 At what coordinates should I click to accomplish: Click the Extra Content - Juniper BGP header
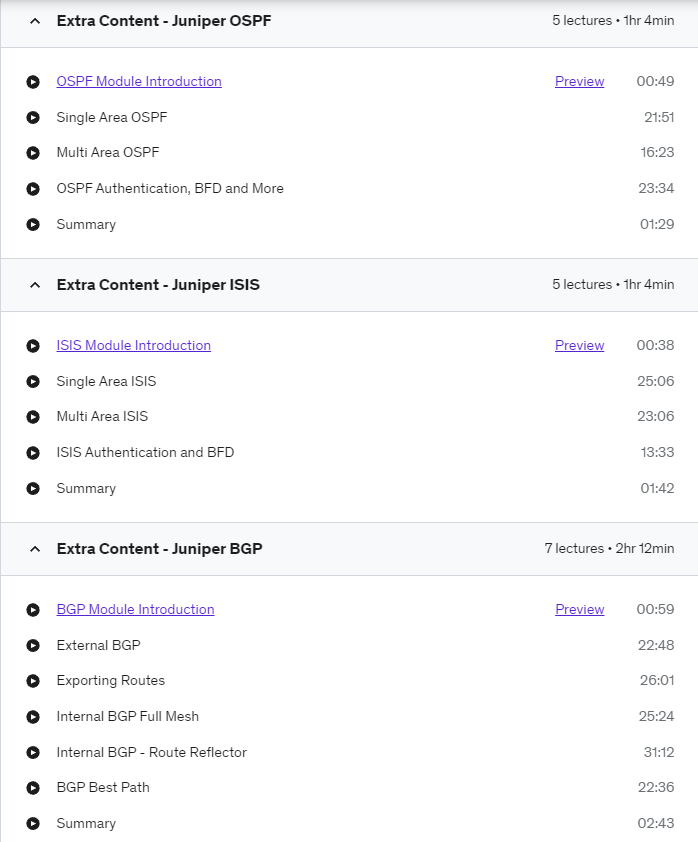point(349,549)
